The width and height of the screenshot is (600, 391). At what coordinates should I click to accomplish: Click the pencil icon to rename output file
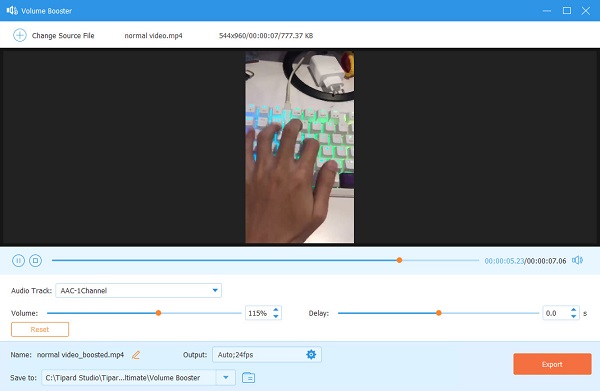click(x=136, y=355)
